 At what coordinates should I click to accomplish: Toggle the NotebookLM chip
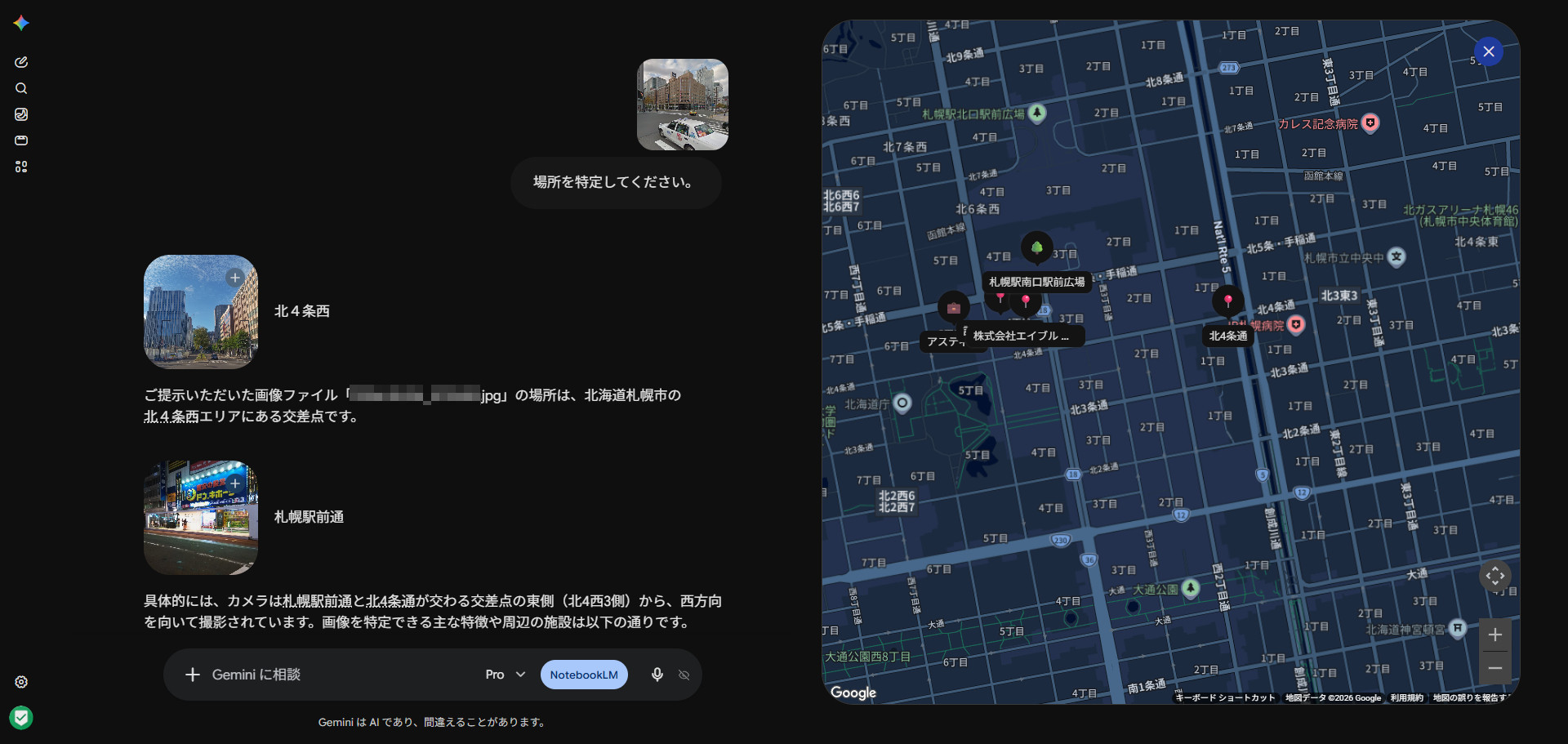pyautogui.click(x=584, y=675)
